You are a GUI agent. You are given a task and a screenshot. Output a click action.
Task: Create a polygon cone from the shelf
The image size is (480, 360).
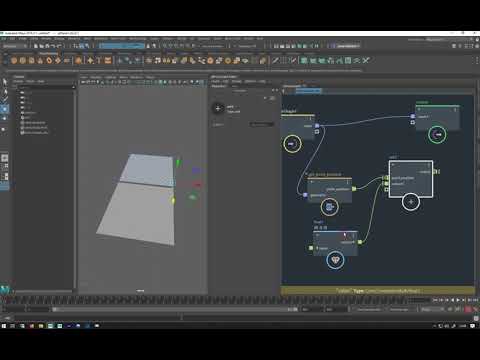pos(40,61)
